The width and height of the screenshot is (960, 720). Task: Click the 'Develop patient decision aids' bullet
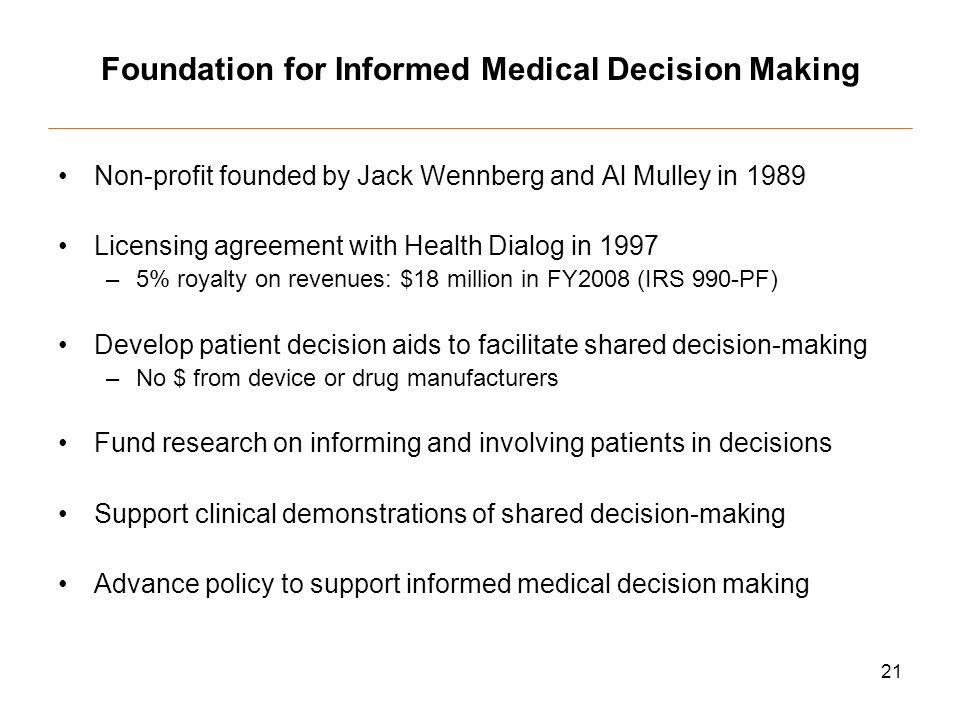(481, 345)
